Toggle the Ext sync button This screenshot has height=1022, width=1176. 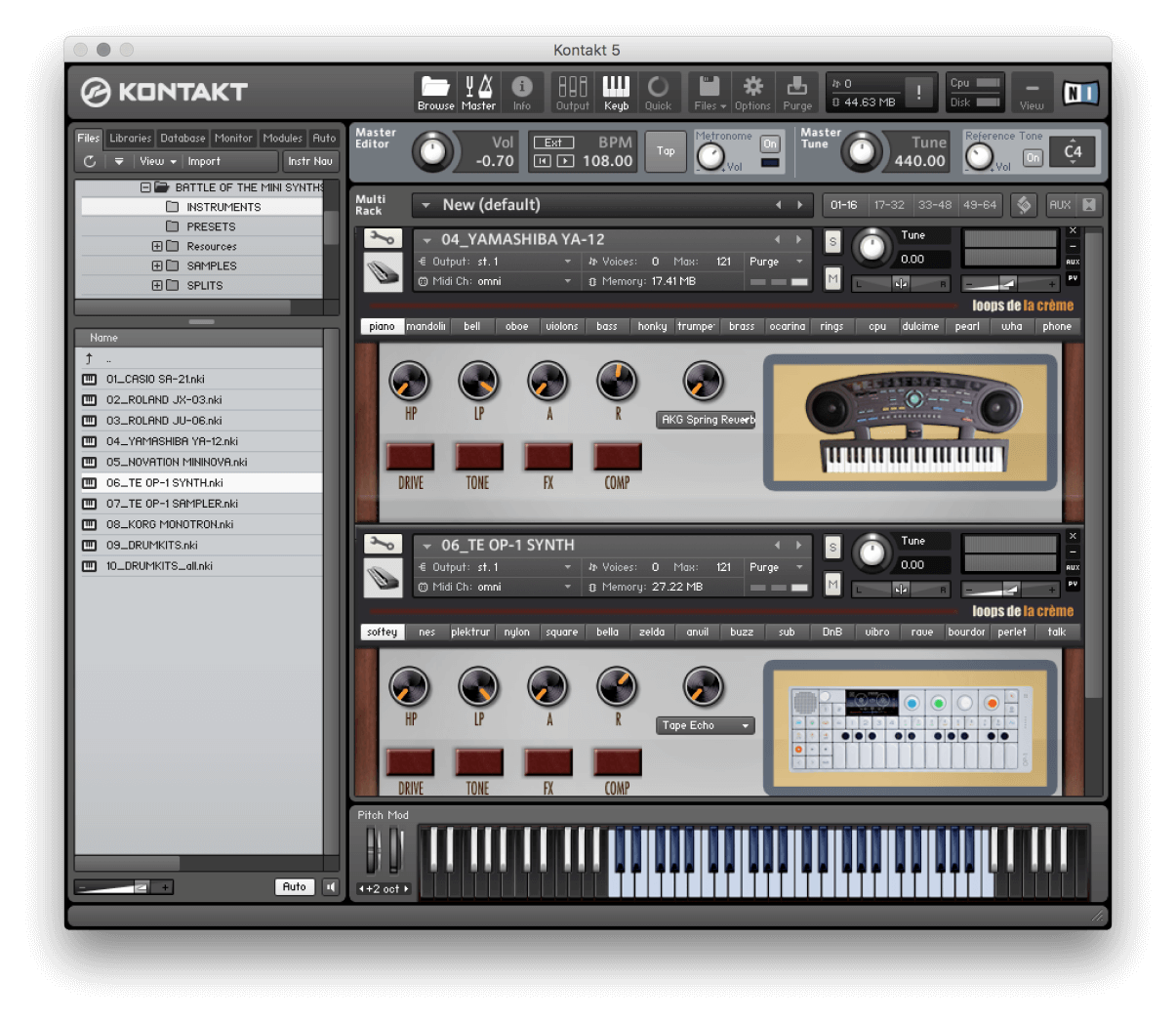tap(553, 143)
